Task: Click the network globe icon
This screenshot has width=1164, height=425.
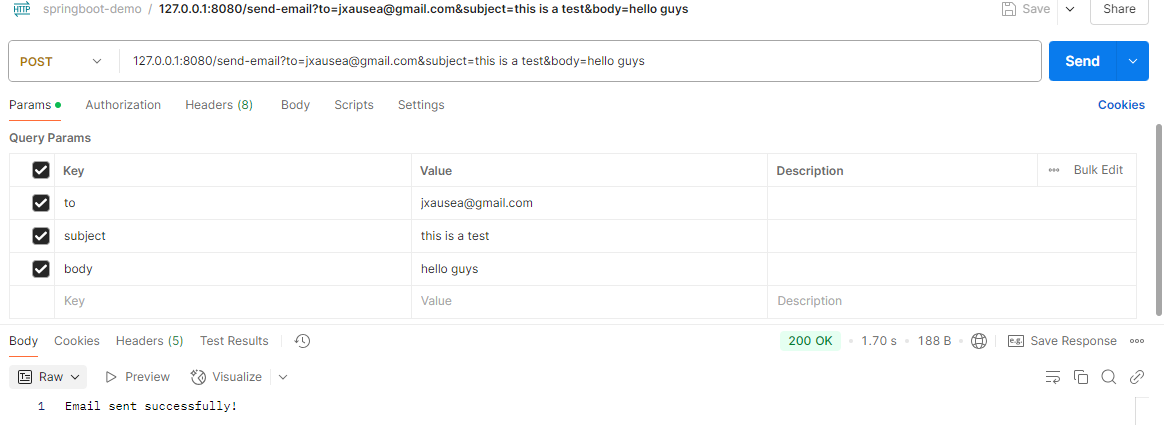Action: (979, 341)
